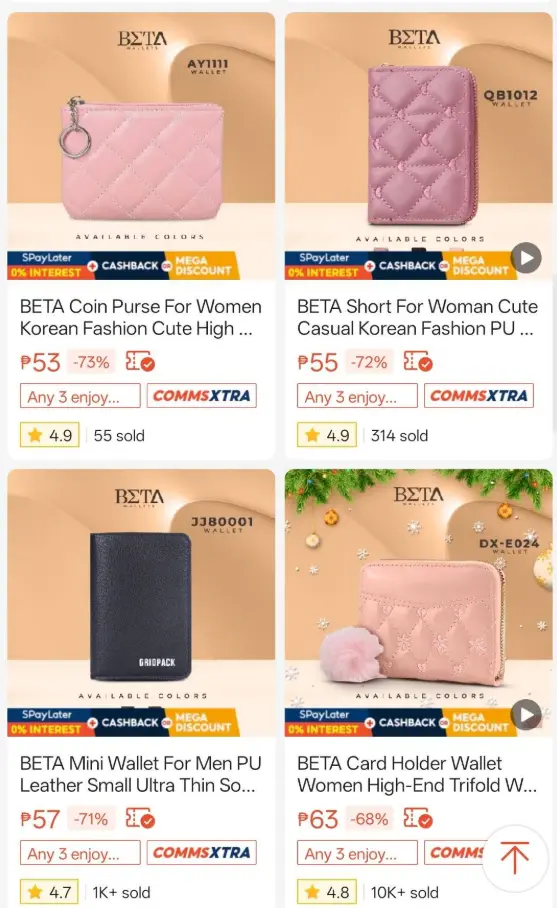This screenshot has height=908, width=557.
Task: Open BETA Mini Wallet For Men title
Action: point(141,774)
